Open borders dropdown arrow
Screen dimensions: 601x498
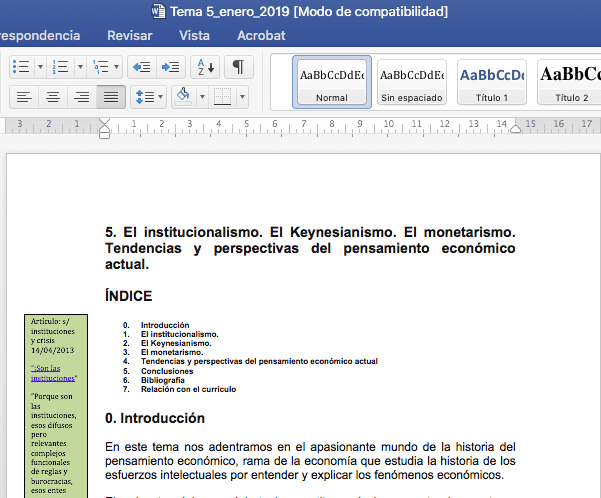pos(242,97)
